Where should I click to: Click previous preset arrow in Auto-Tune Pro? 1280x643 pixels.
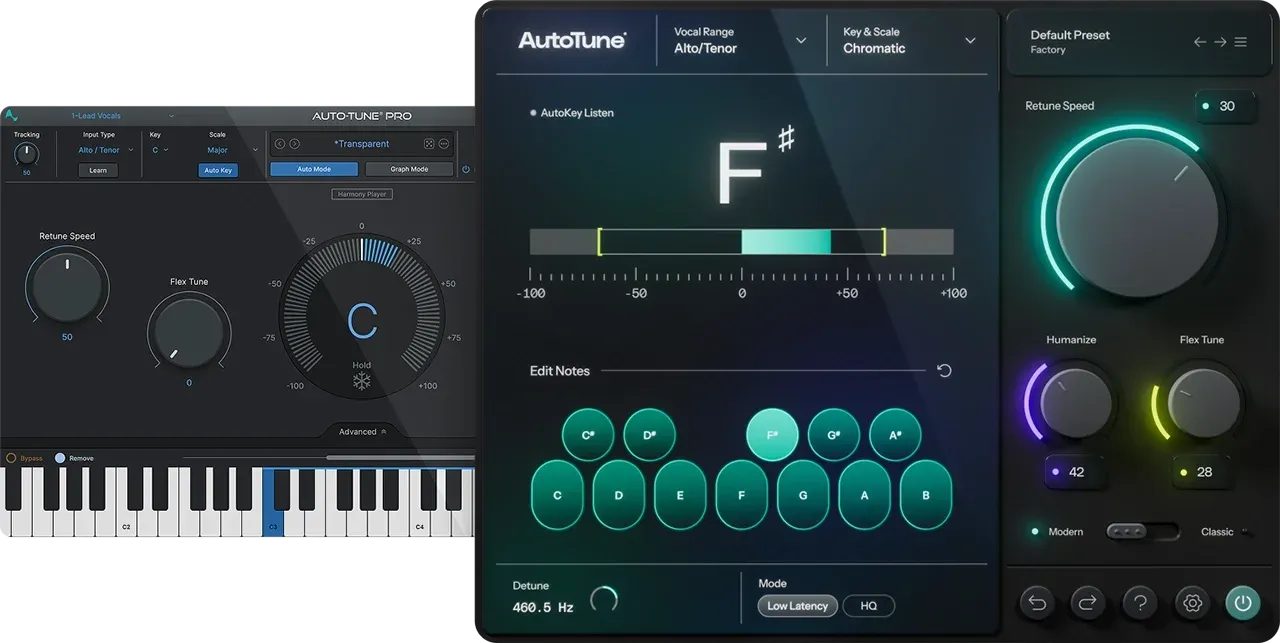tap(280, 144)
